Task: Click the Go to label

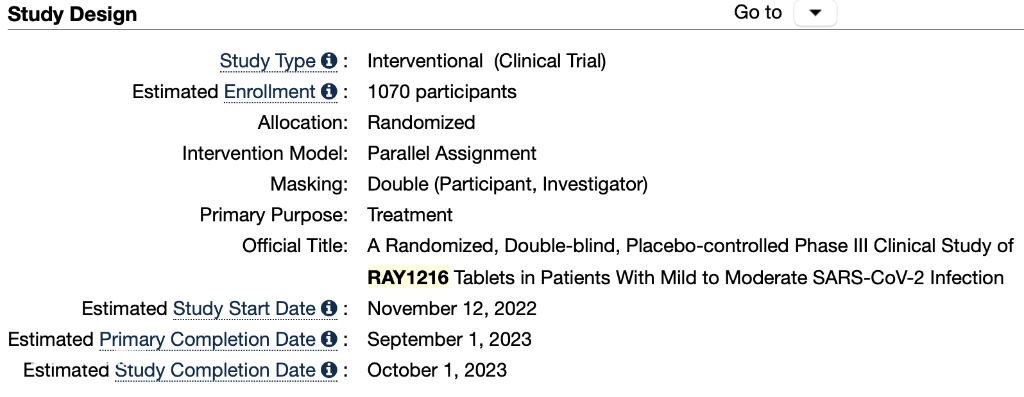Action: pos(758,12)
